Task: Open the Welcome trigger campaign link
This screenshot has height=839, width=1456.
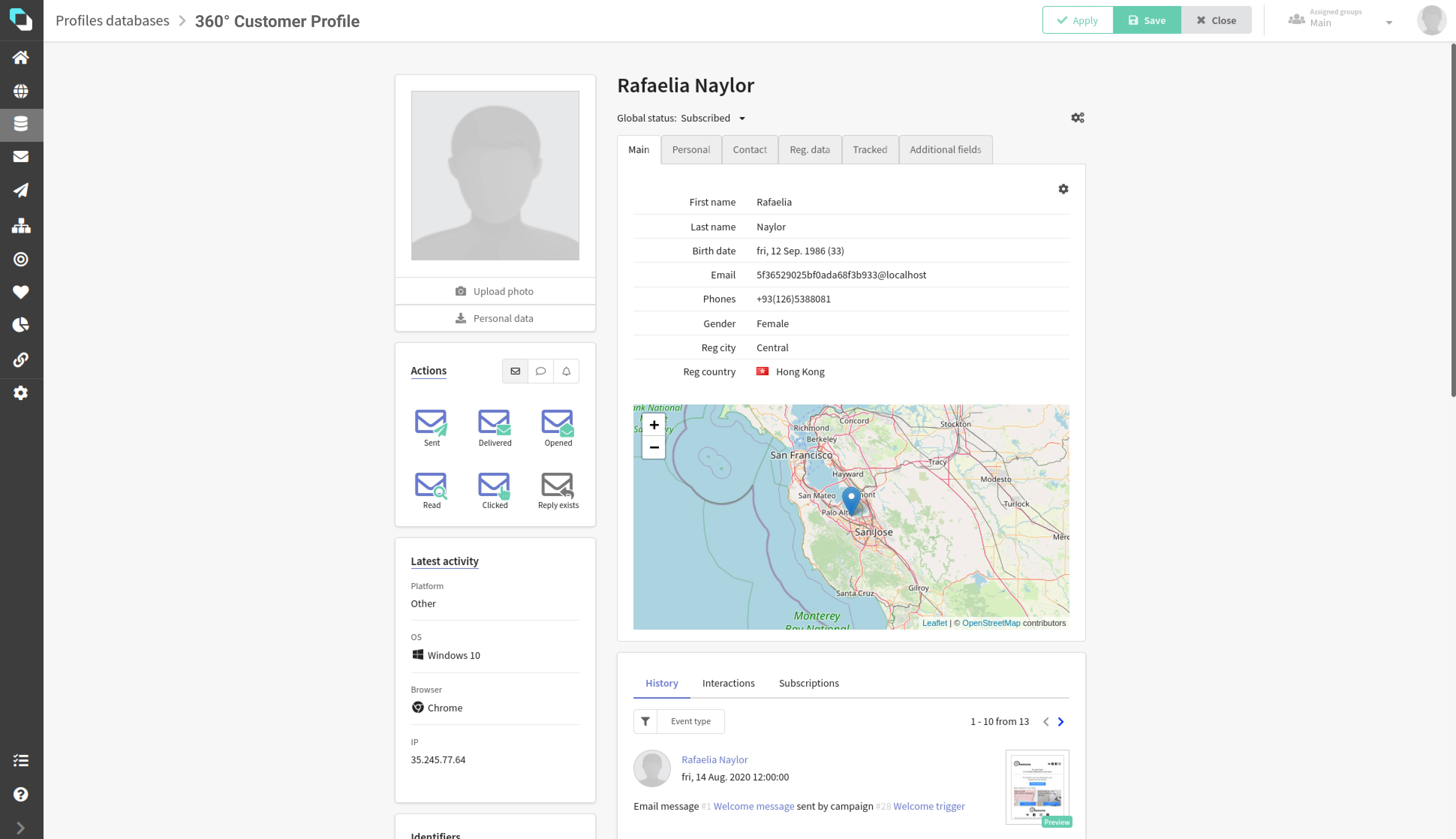Action: (x=929, y=806)
